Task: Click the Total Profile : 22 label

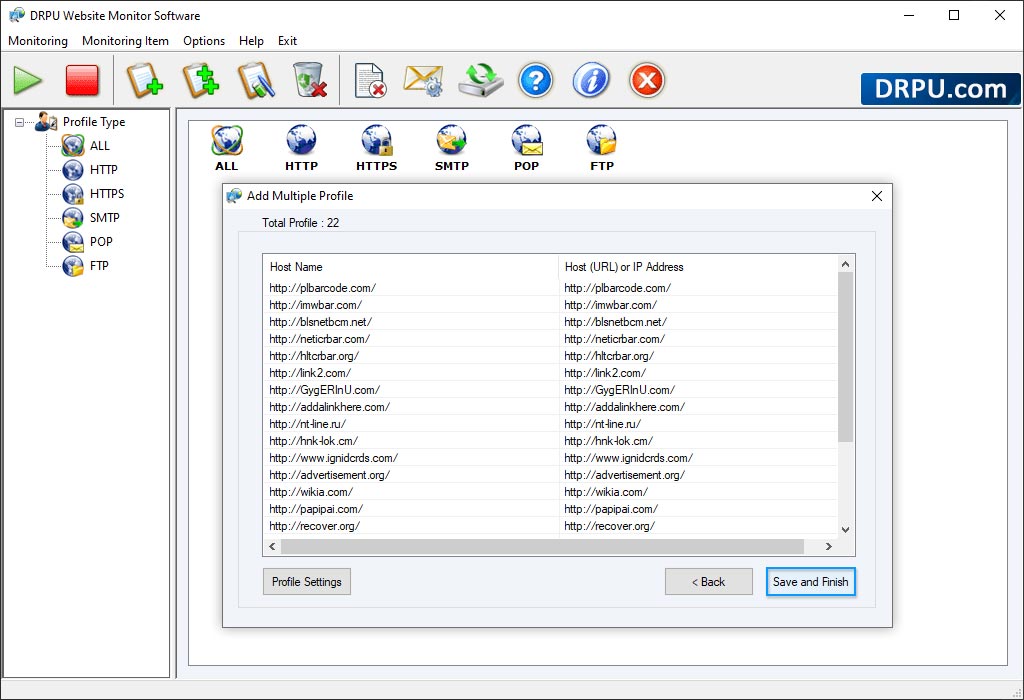Action: (300, 223)
